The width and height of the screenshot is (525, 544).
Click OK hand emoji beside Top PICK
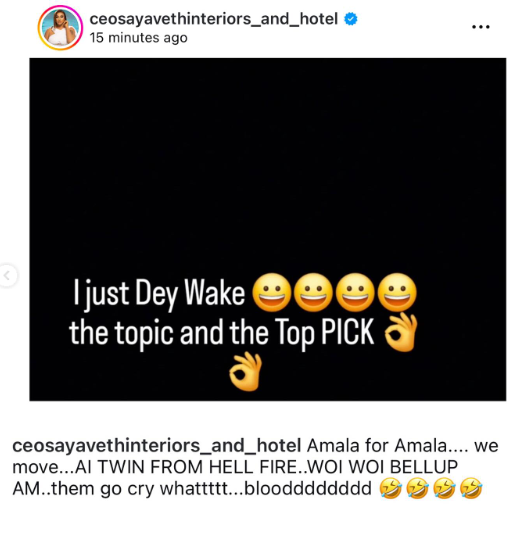click(x=401, y=332)
